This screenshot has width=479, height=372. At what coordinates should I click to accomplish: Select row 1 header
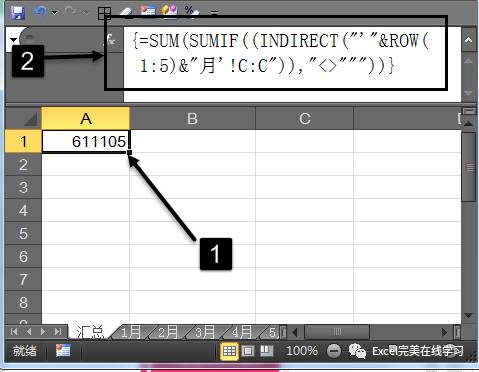(x=23, y=141)
